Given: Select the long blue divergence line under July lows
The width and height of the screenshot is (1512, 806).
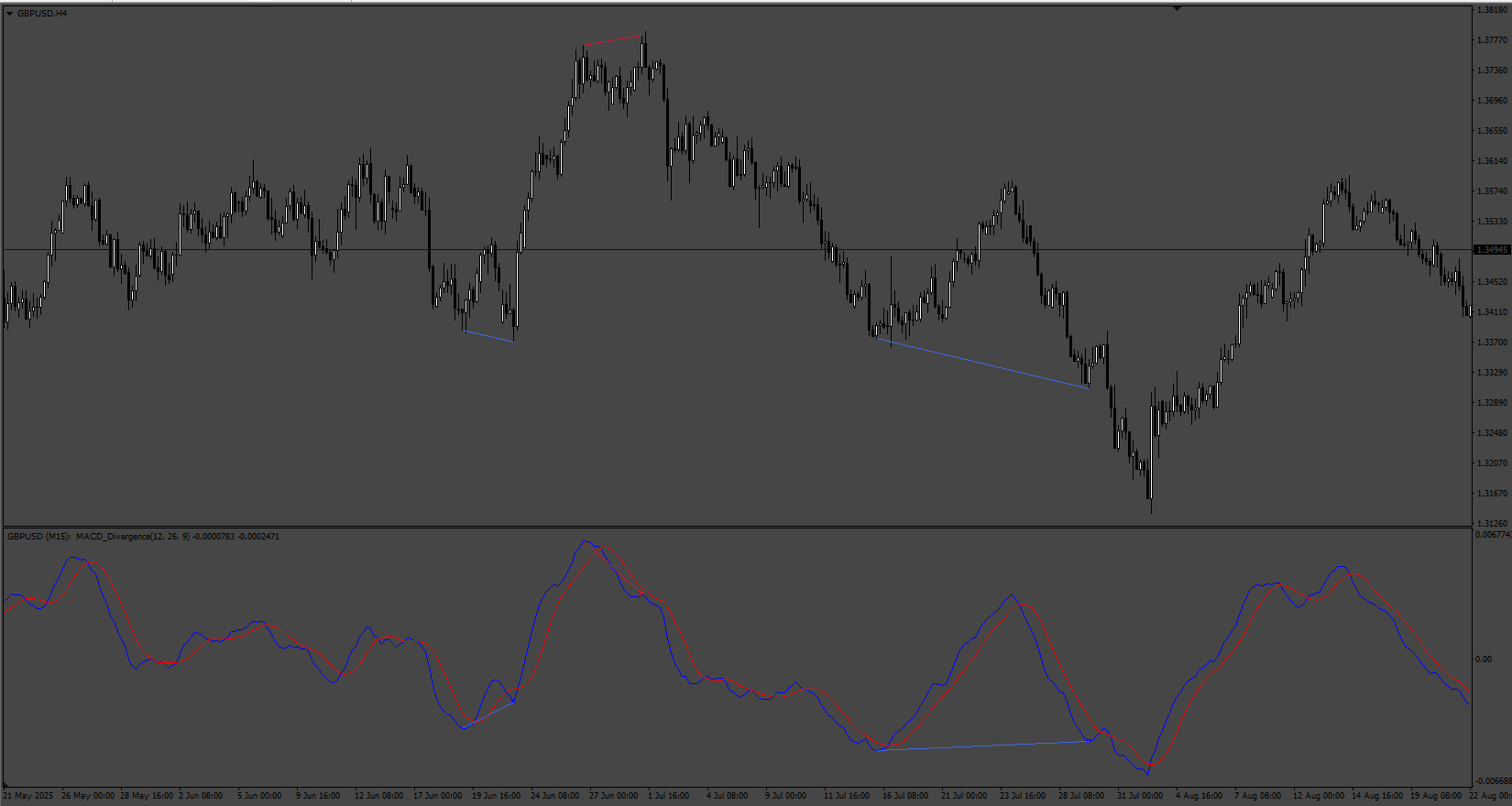Looking at the screenshot, I should [982, 364].
